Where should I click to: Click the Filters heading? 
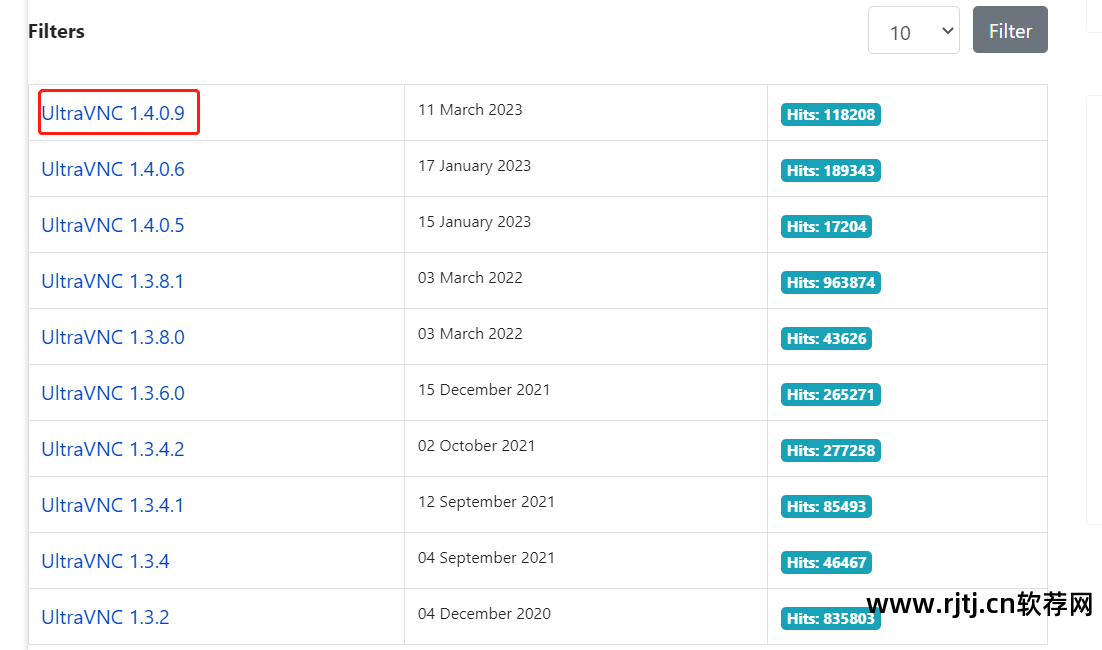click(56, 31)
